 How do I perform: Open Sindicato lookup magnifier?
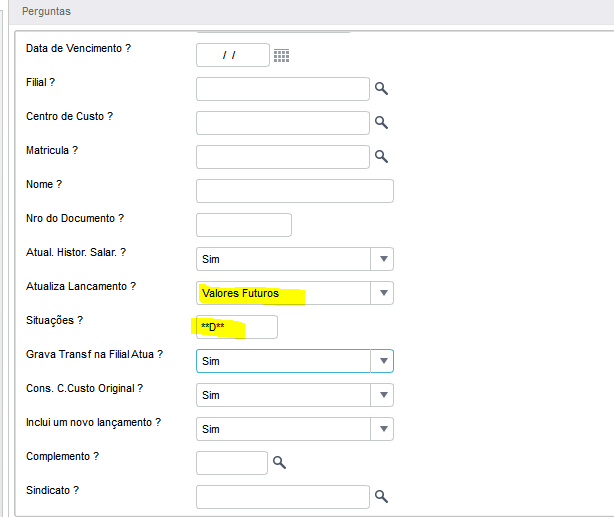[x=381, y=497]
